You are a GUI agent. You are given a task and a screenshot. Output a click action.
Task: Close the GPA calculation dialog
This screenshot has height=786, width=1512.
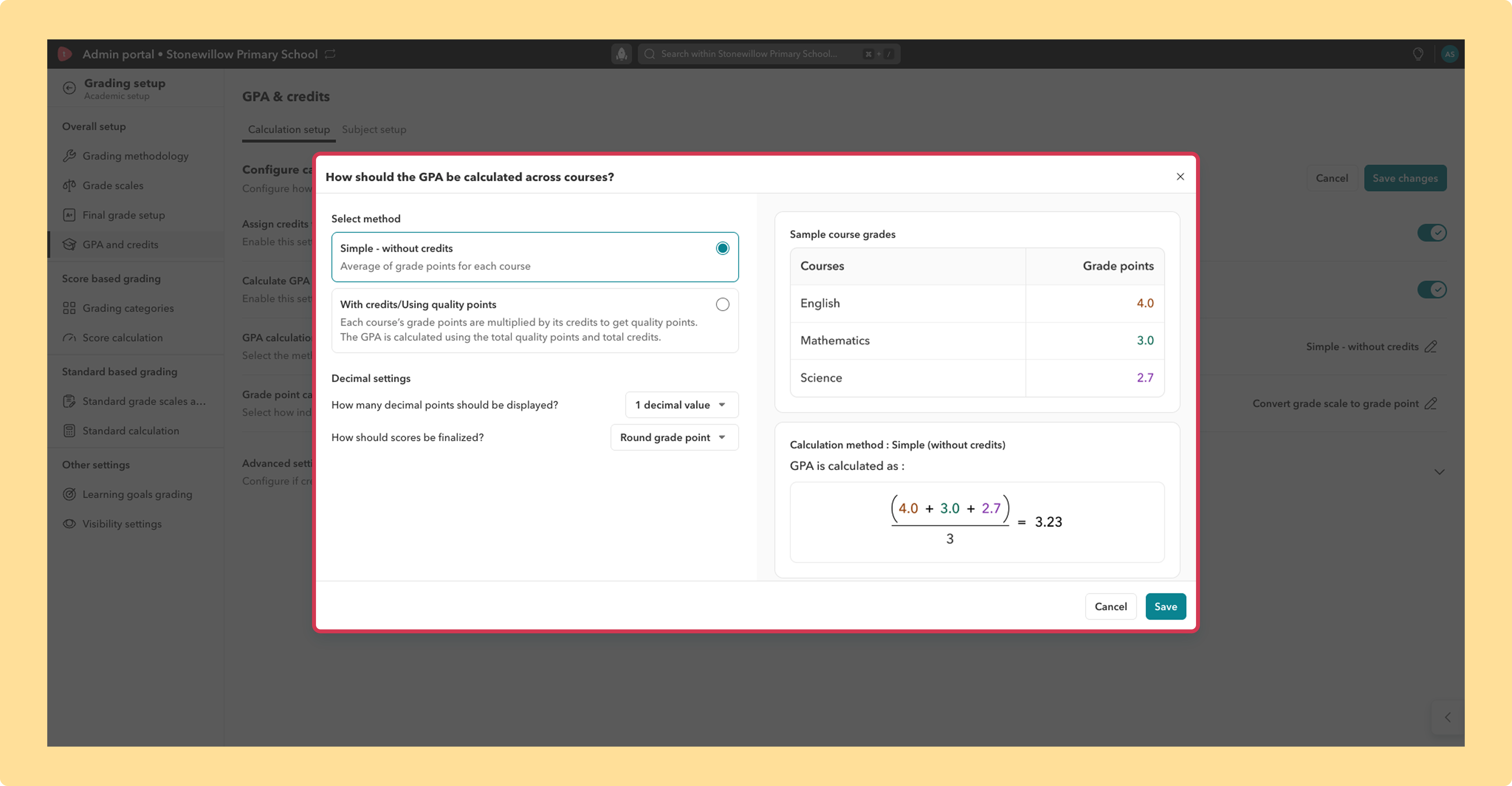(1180, 177)
